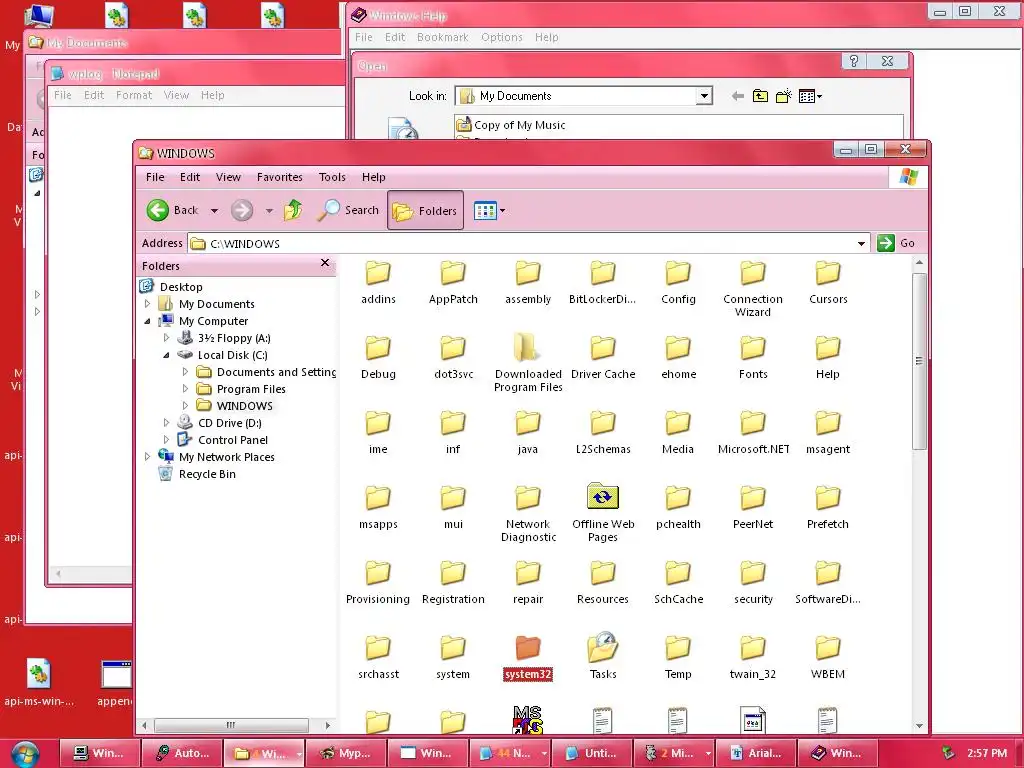Expand My Network Places node
The height and width of the screenshot is (768, 1024).
pos(148,456)
